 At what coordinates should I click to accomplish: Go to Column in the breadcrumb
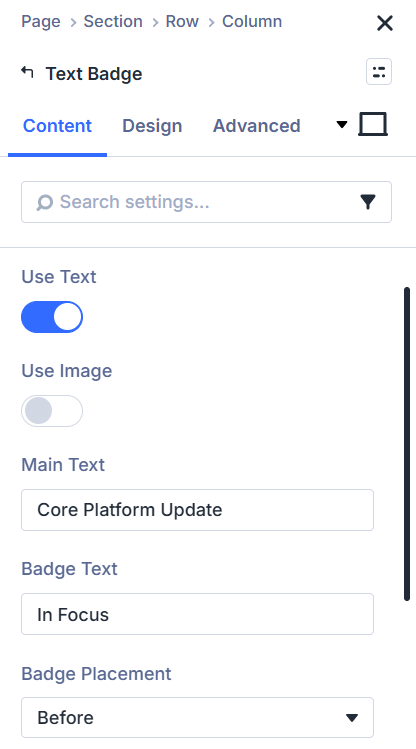[252, 21]
